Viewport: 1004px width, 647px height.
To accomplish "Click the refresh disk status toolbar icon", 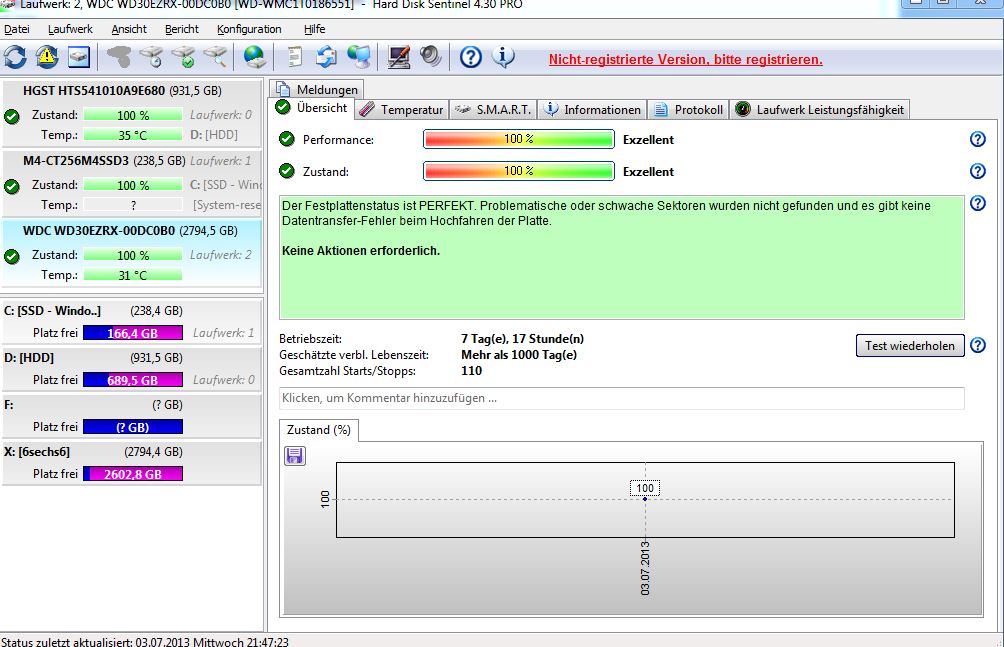I will [15, 57].
